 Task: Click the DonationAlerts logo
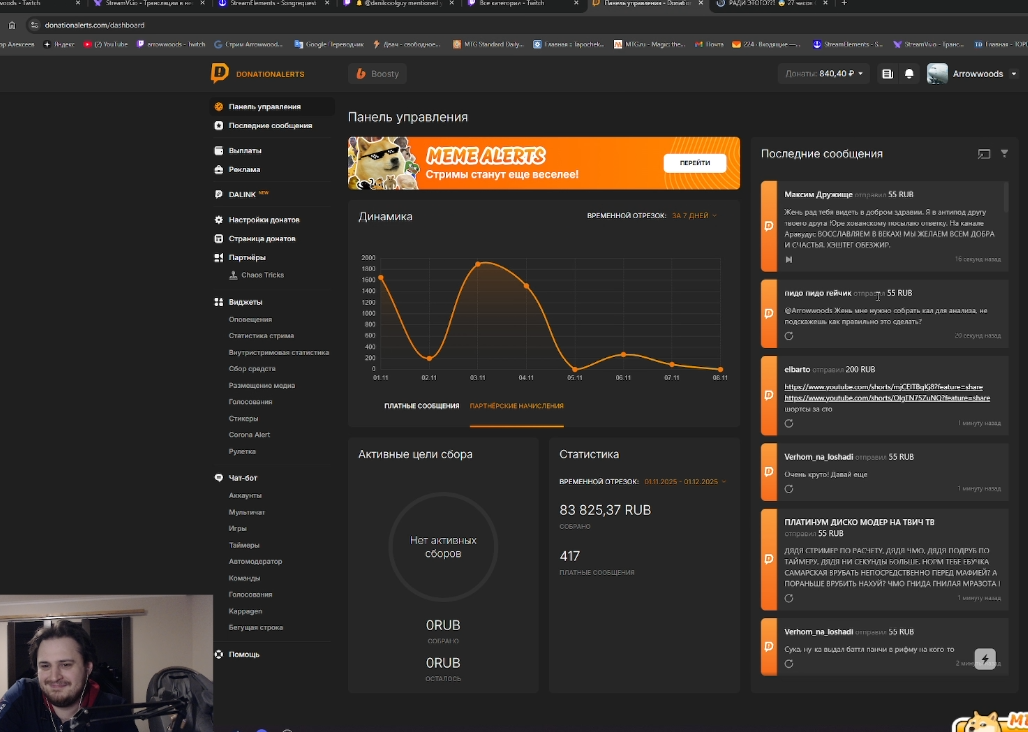pos(258,73)
